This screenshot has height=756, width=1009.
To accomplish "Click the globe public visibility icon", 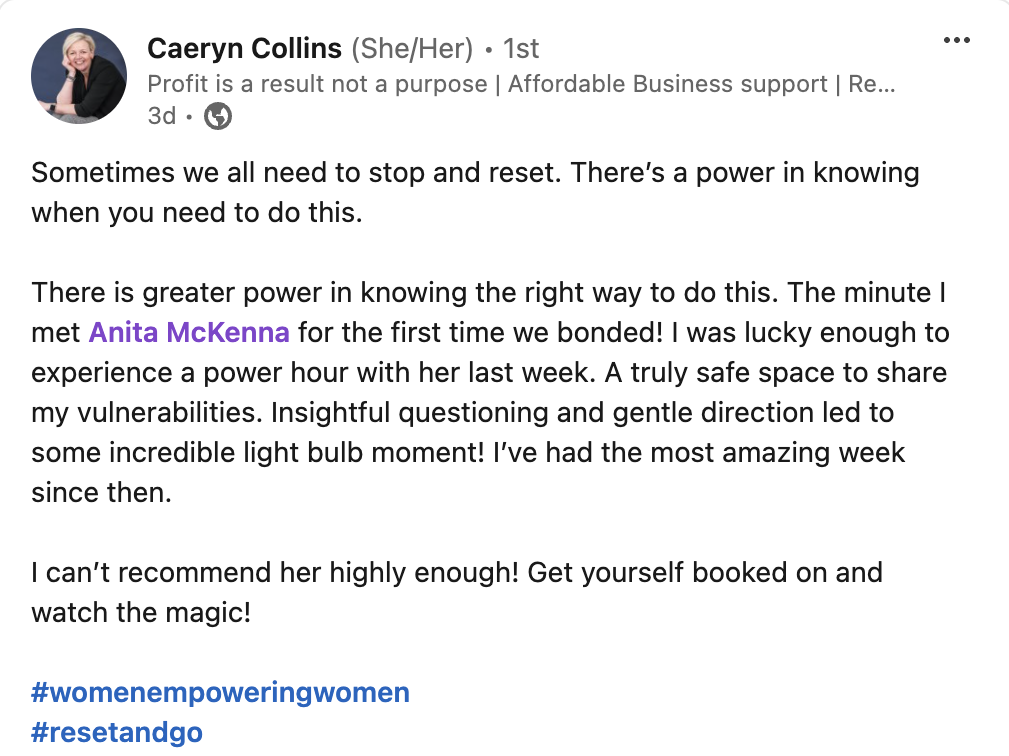I will [218, 117].
